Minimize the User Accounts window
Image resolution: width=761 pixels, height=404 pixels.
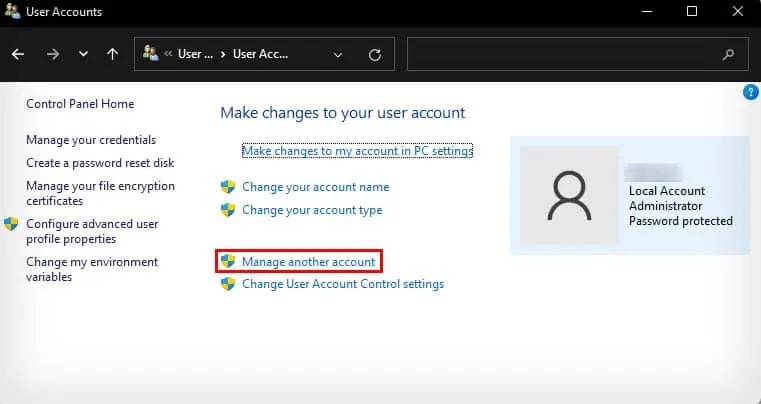click(646, 11)
